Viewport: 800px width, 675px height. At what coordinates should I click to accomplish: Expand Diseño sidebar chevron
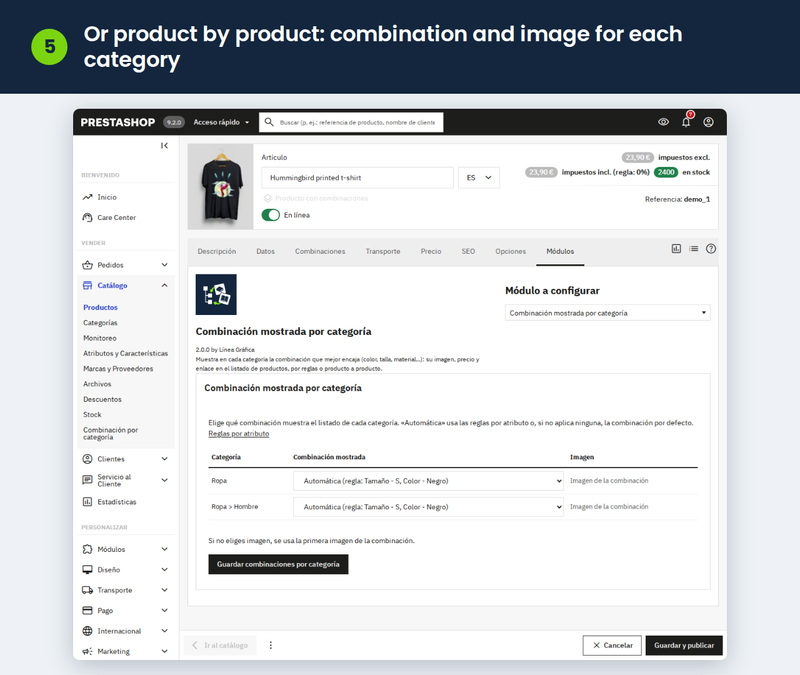coord(164,569)
